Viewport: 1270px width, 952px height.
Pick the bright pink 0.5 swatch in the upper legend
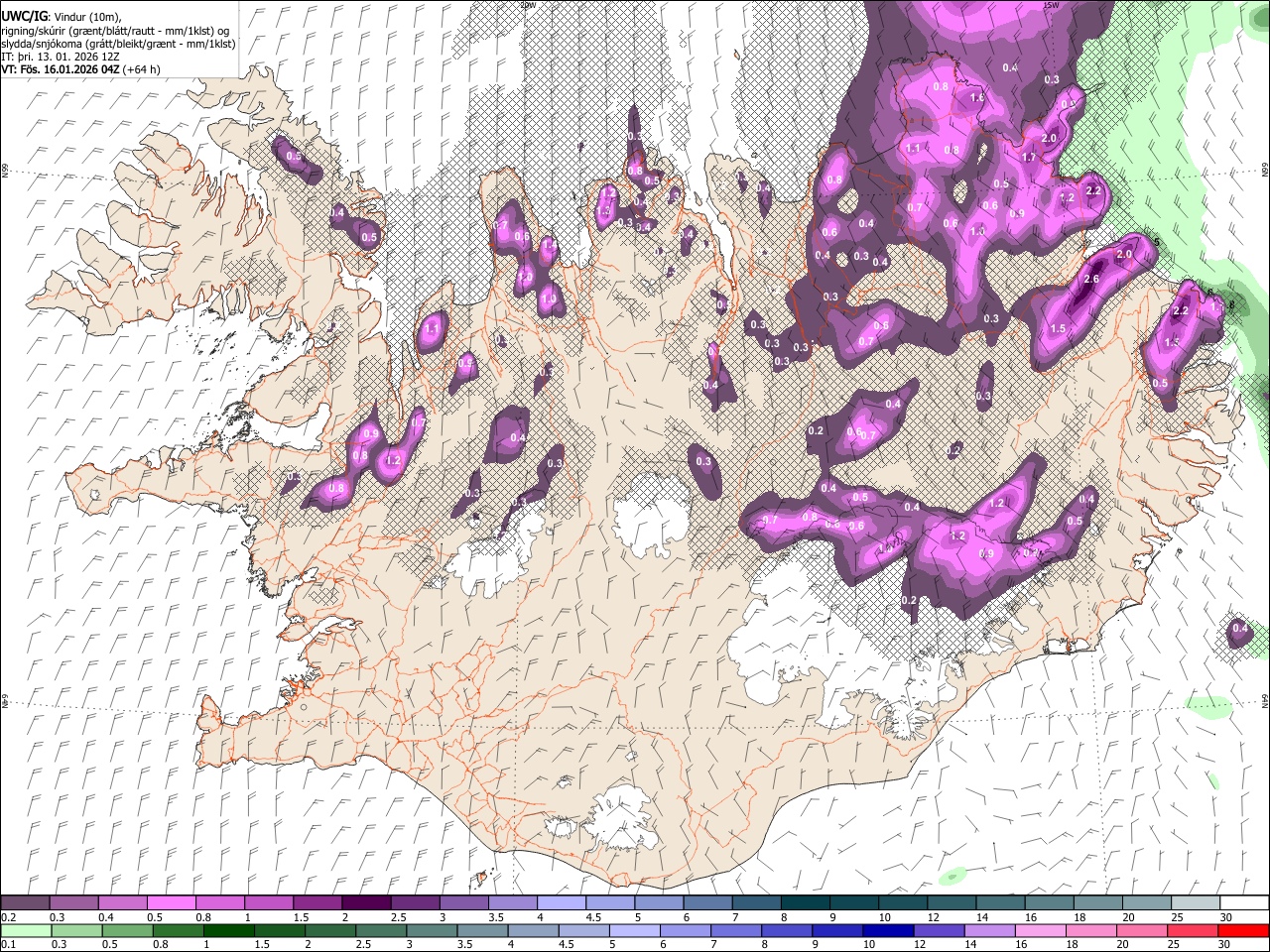171,903
